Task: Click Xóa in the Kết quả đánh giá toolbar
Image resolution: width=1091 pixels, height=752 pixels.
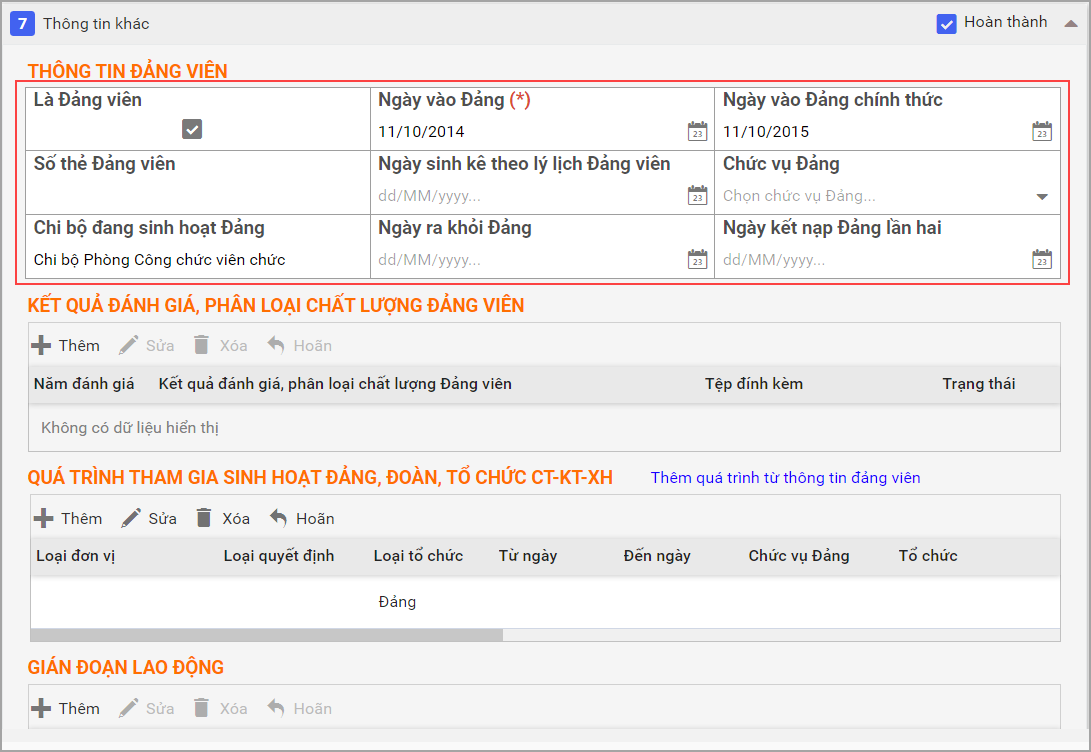Action: click(221, 345)
